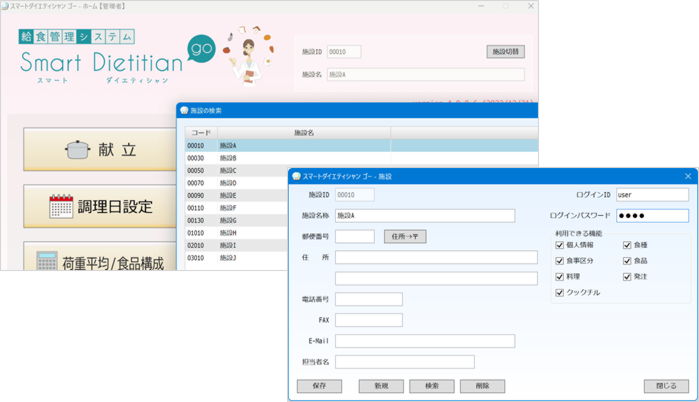Select row 00050 施設C in the facility search list
Viewport: 699px width, 402px height.
(237, 171)
